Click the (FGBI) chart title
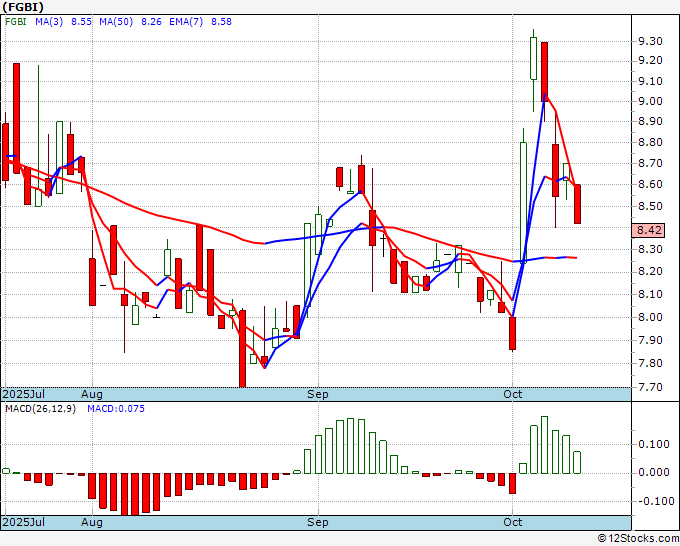 (23, 7)
